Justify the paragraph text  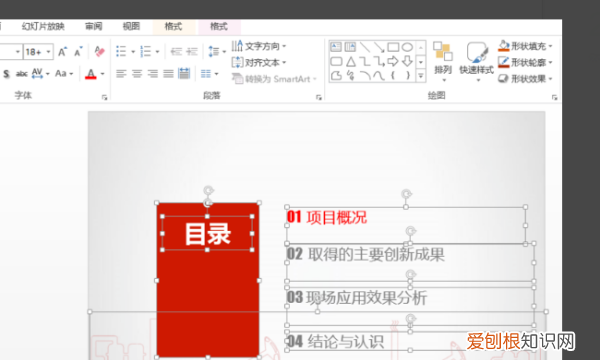[x=168, y=73]
